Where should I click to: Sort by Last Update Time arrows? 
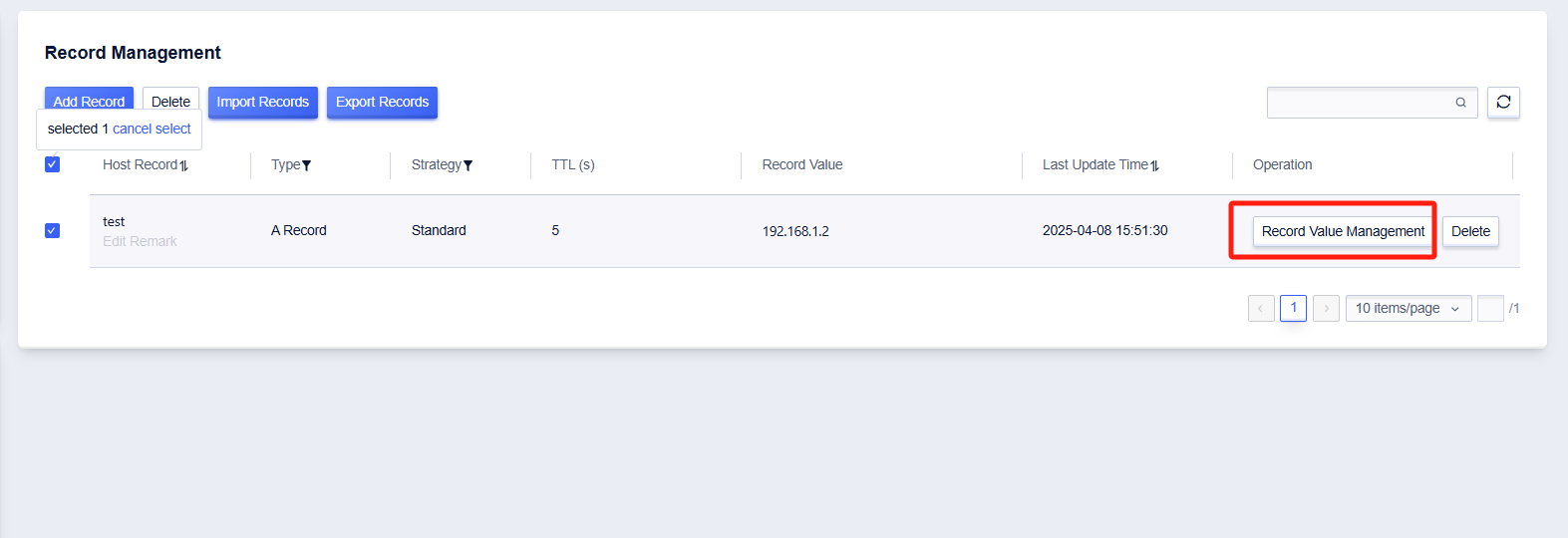click(x=1154, y=165)
